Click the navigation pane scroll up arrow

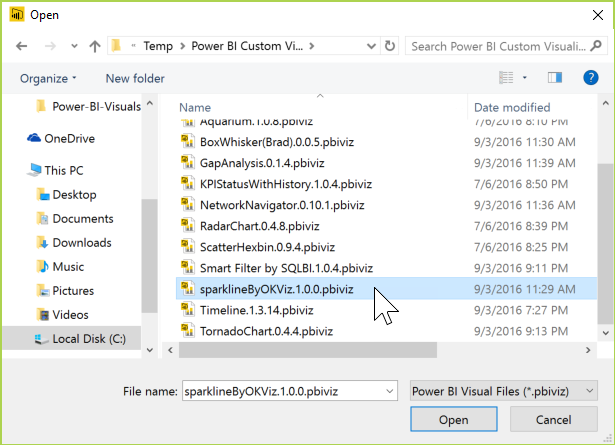tap(149, 104)
